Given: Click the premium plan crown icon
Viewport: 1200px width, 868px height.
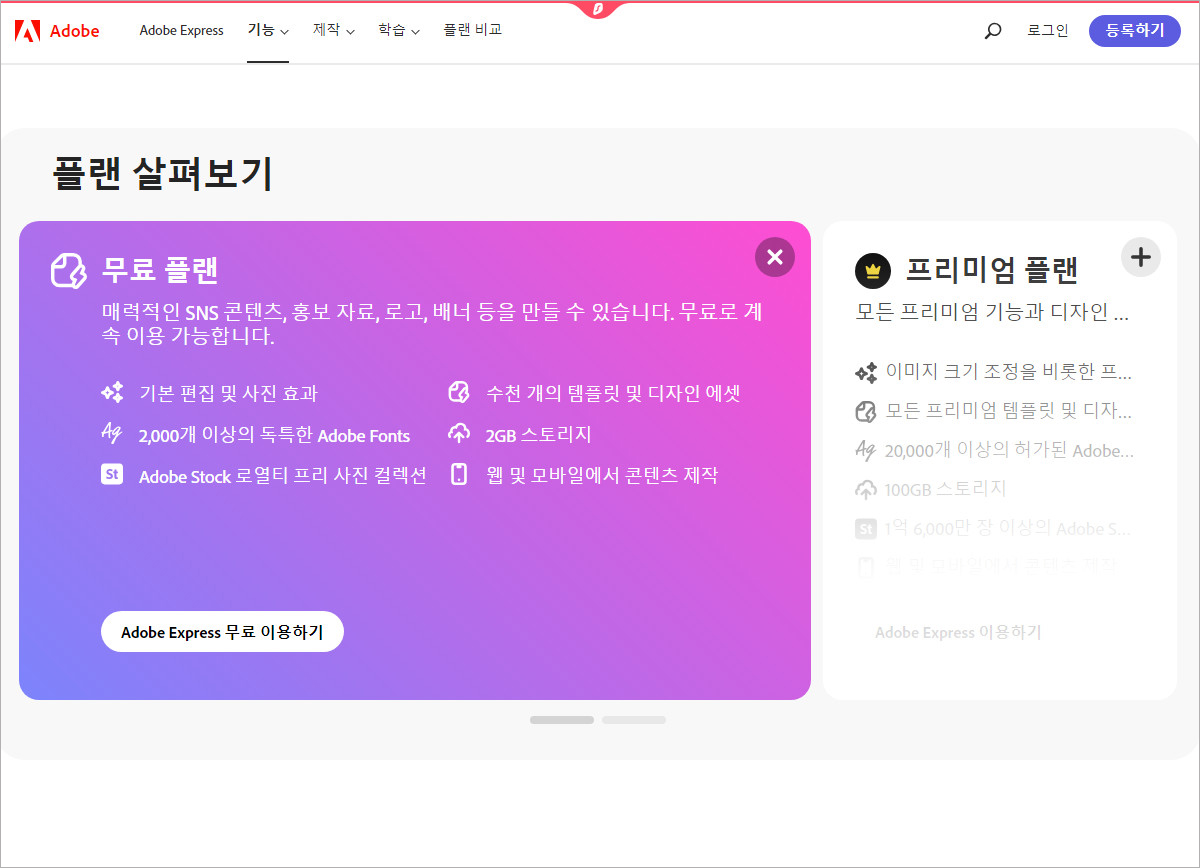Looking at the screenshot, I should point(873,271).
